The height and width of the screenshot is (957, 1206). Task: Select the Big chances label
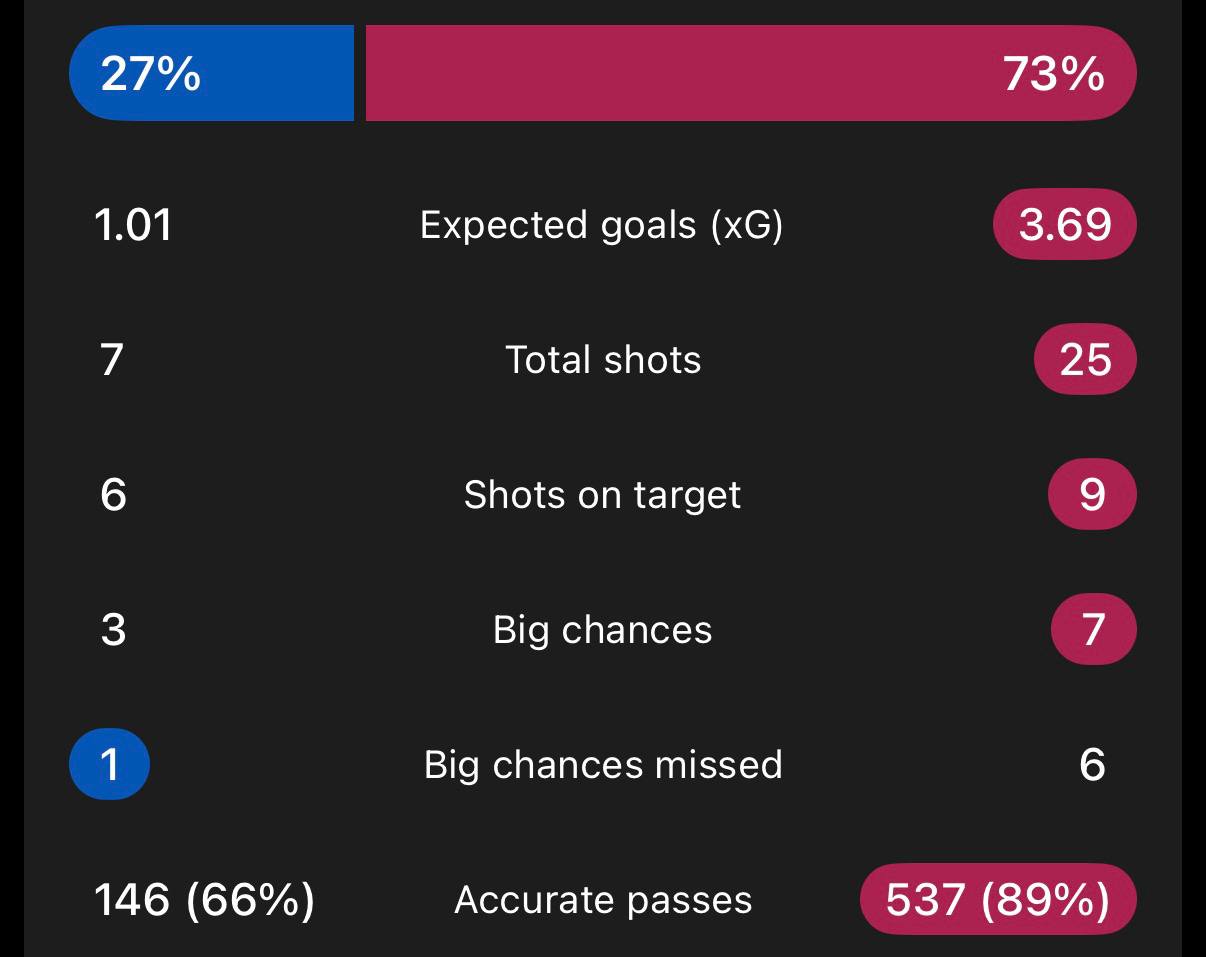(602, 630)
